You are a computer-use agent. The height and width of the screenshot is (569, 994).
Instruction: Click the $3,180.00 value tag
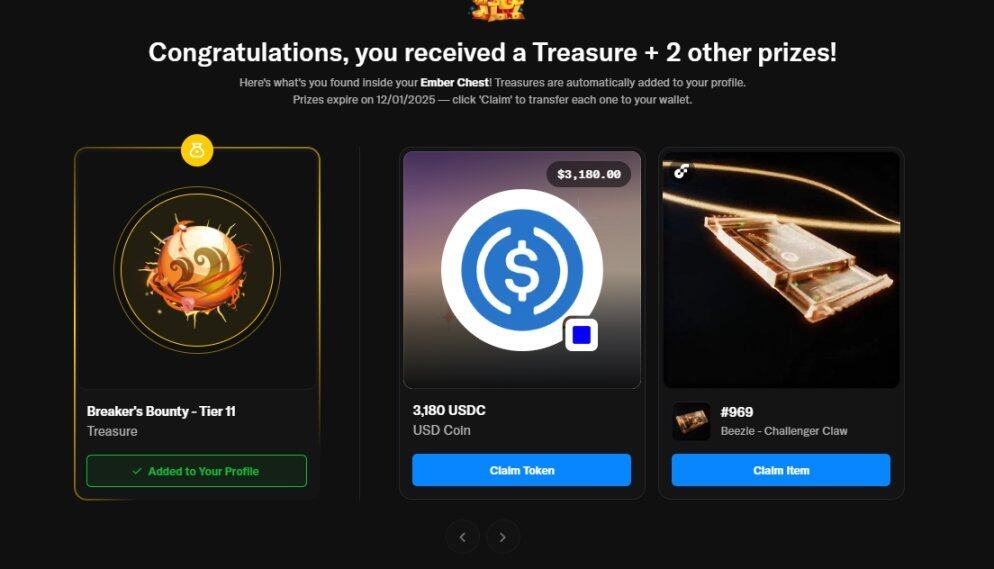click(589, 174)
